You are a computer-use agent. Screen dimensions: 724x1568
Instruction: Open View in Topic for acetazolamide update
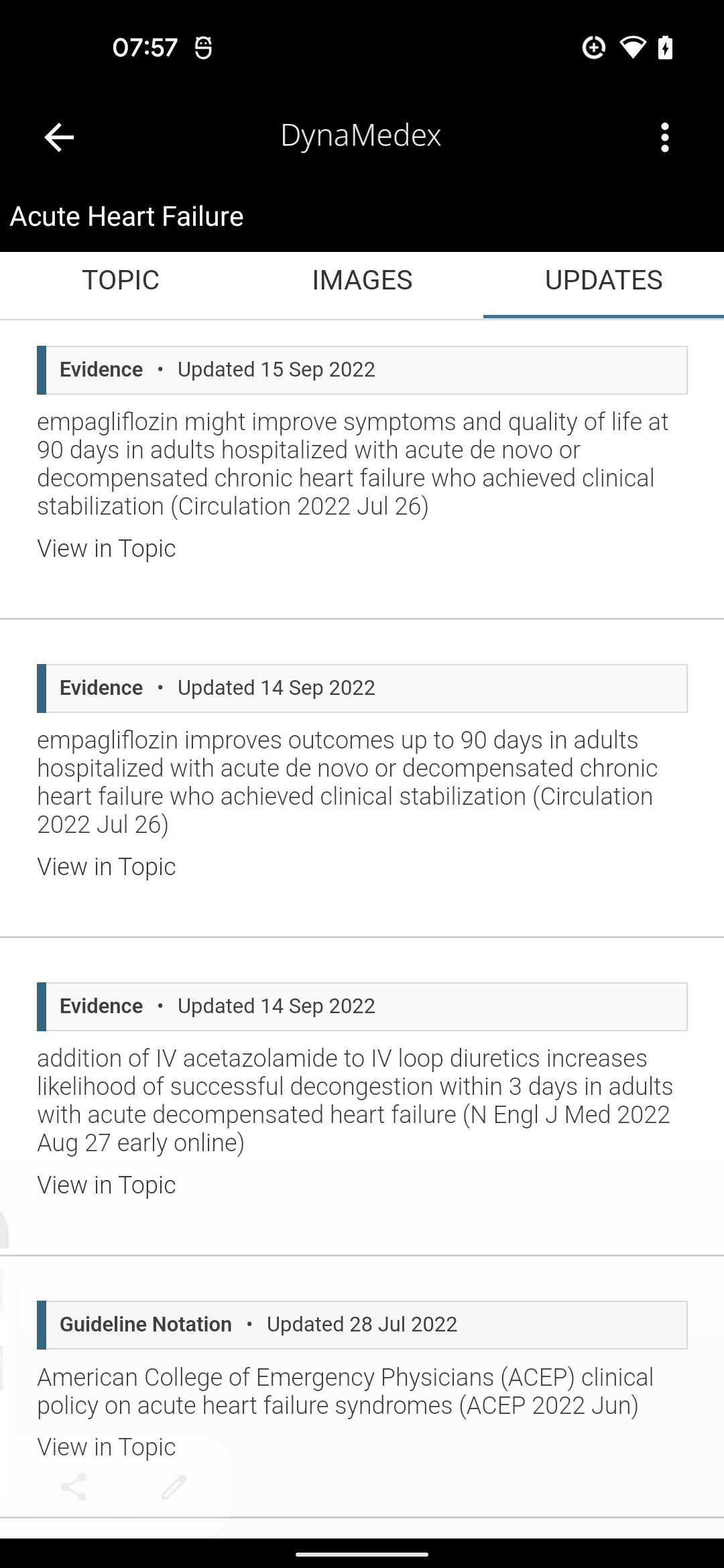(107, 1185)
